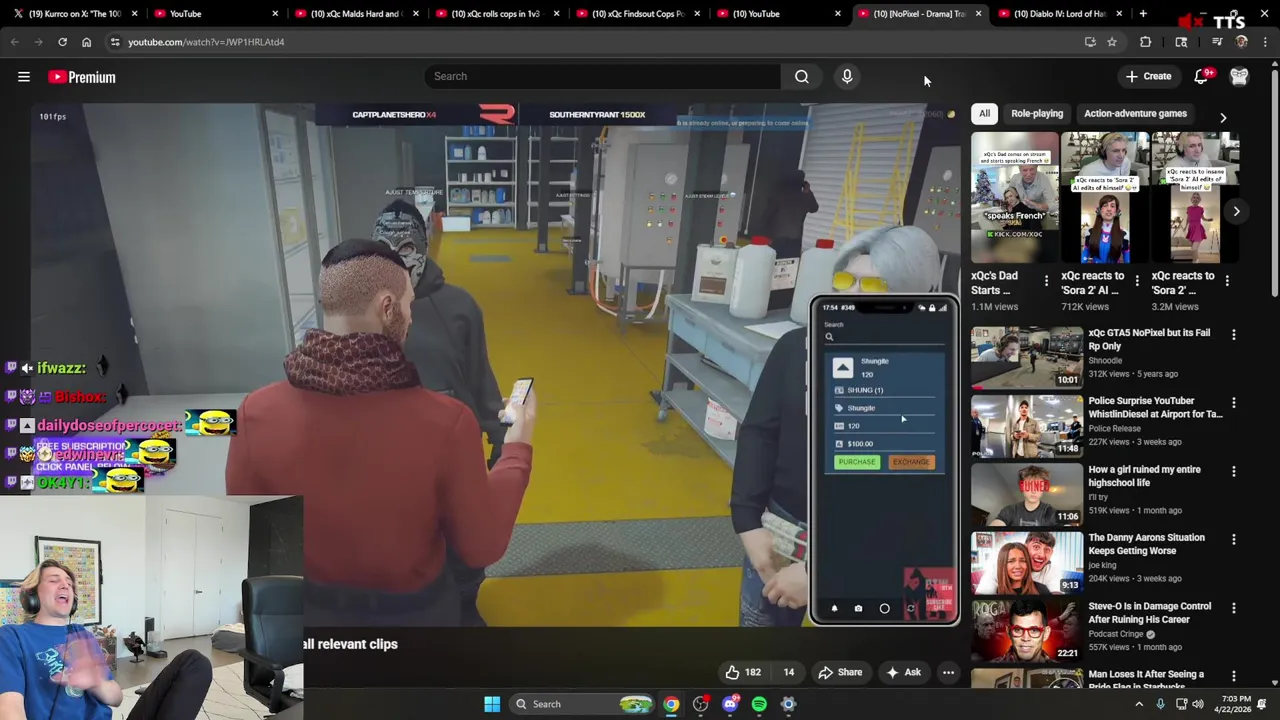Open a new browser tab

1143,14
